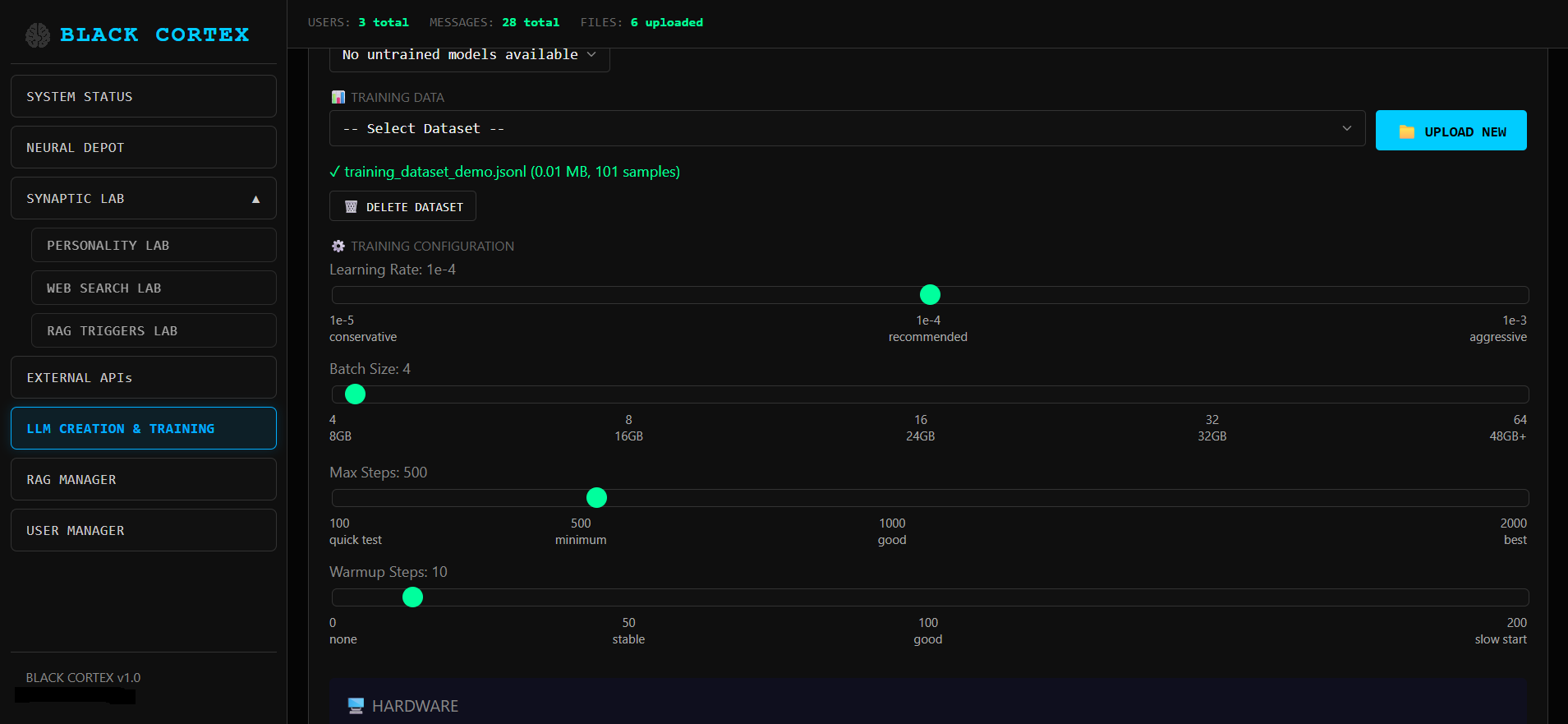Click the trash icon on Delete Dataset
Viewport: 1568px width, 724px height.
click(x=351, y=207)
